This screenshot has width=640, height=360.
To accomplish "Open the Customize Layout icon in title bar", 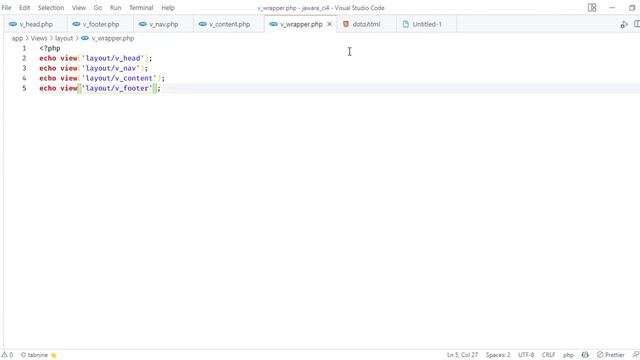I will pyautogui.click(x=592, y=8).
